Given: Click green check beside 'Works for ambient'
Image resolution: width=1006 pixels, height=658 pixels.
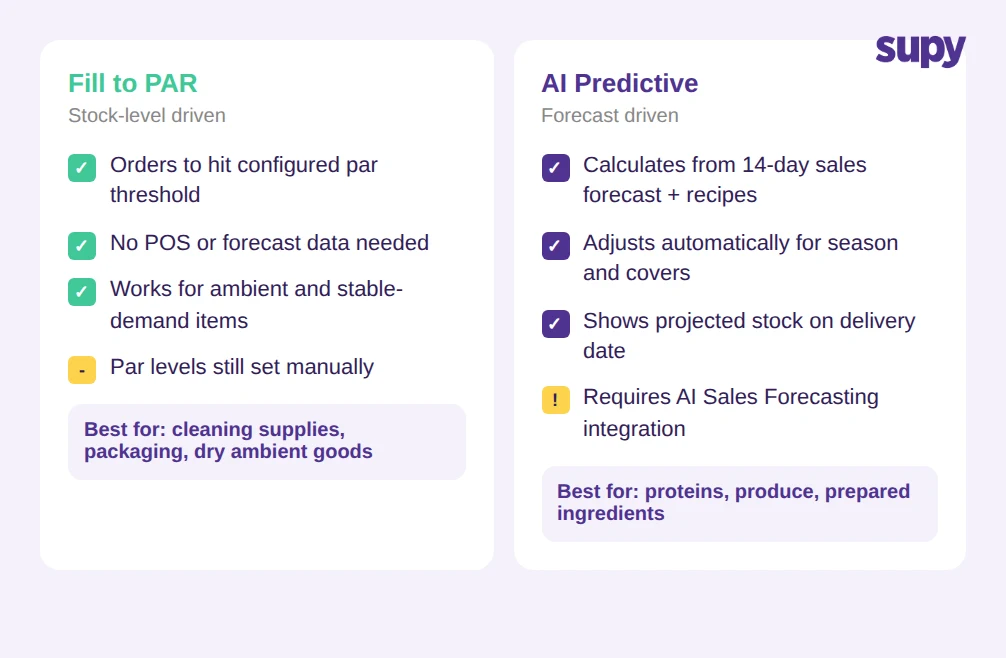Looking at the screenshot, I should (x=82, y=292).
